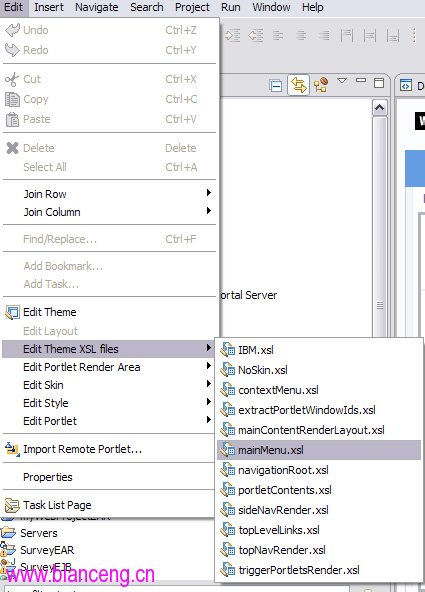The image size is (425, 592).
Task: Open mainContentRenderLayout.xsl file
Action: tap(319, 430)
